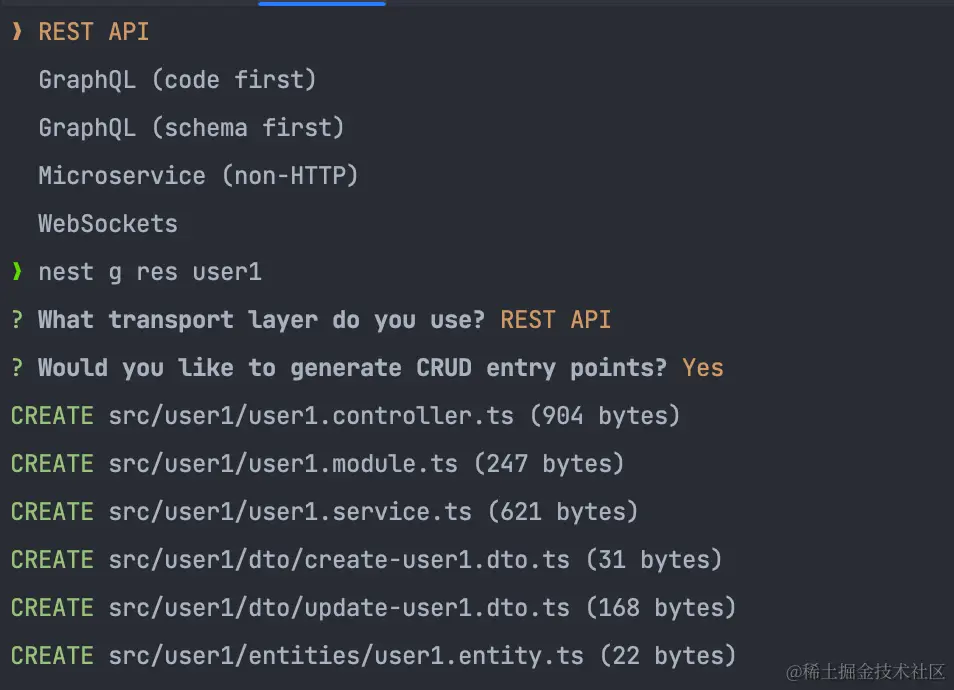Select the REST API option in the list

94,32
